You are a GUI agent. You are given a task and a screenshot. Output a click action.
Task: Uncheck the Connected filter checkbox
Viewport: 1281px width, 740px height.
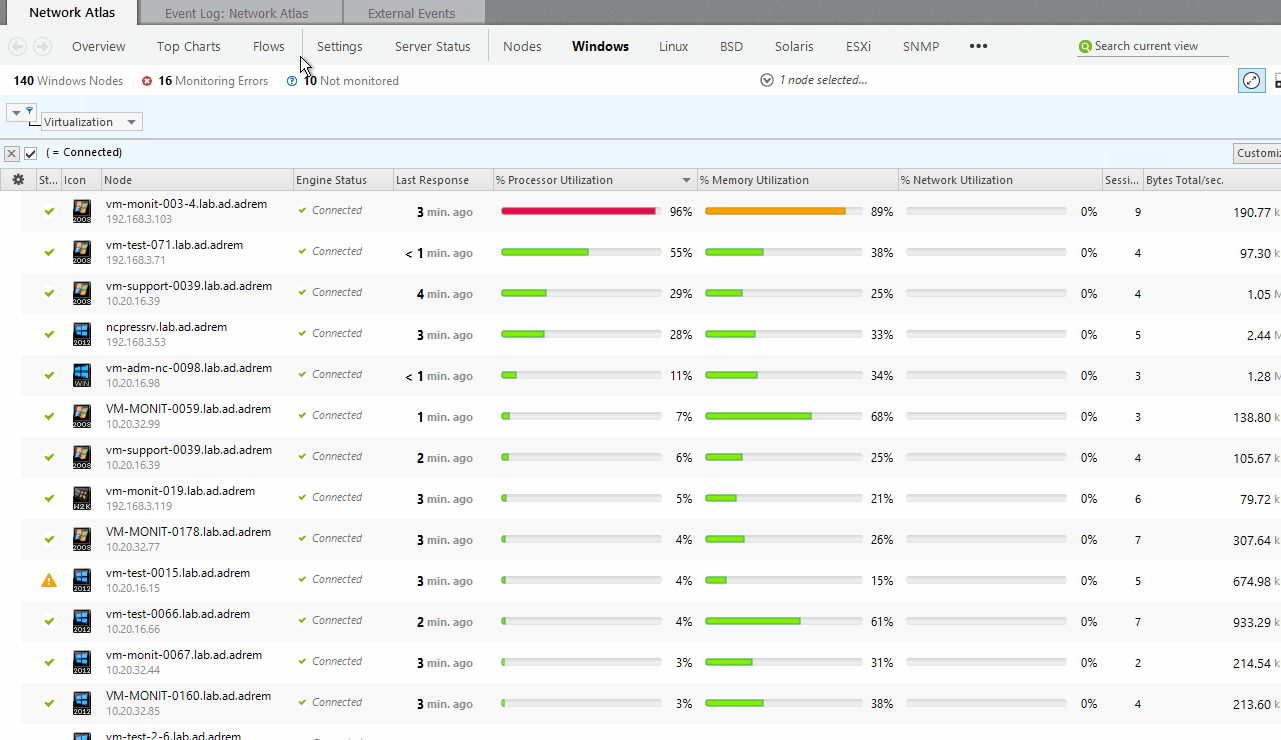click(31, 153)
